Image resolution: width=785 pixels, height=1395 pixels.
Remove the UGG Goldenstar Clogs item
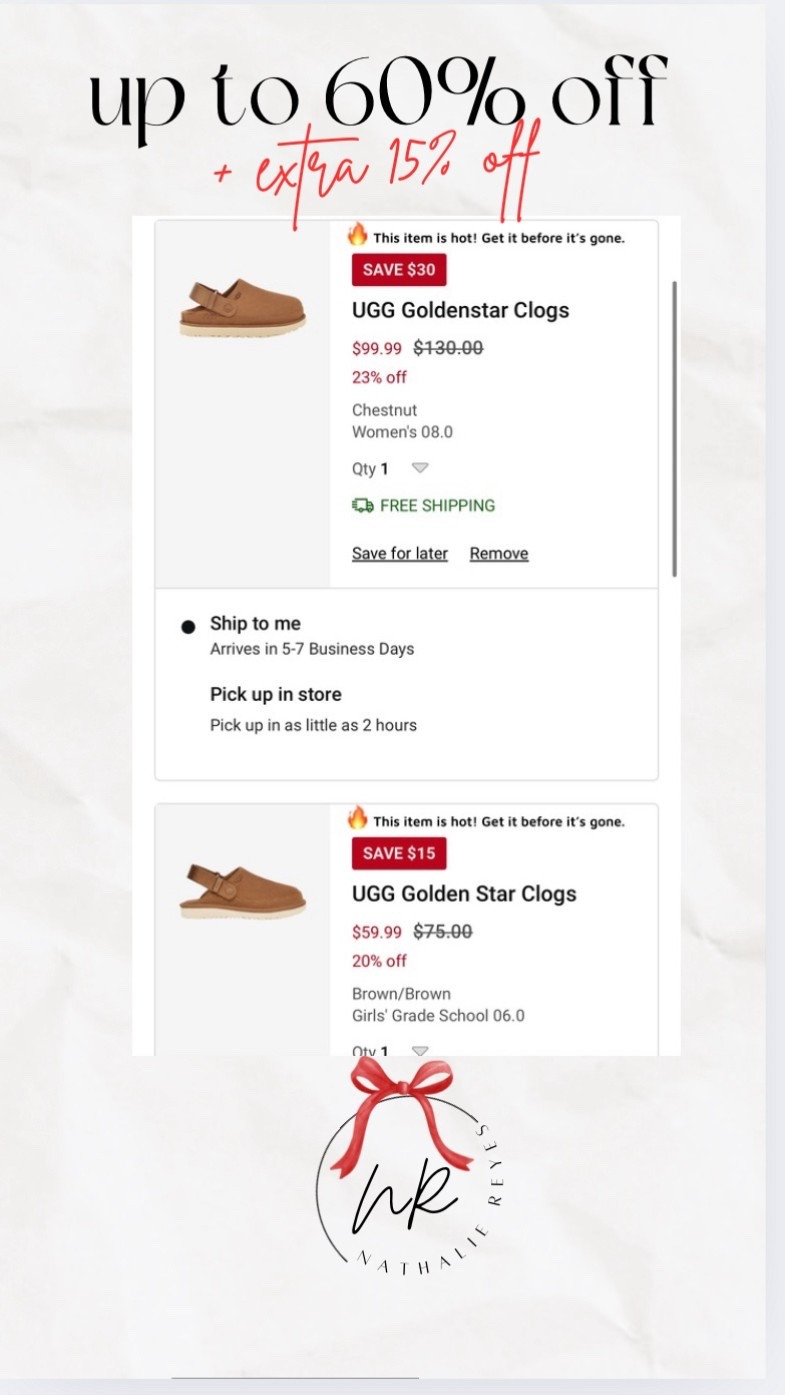coord(499,554)
